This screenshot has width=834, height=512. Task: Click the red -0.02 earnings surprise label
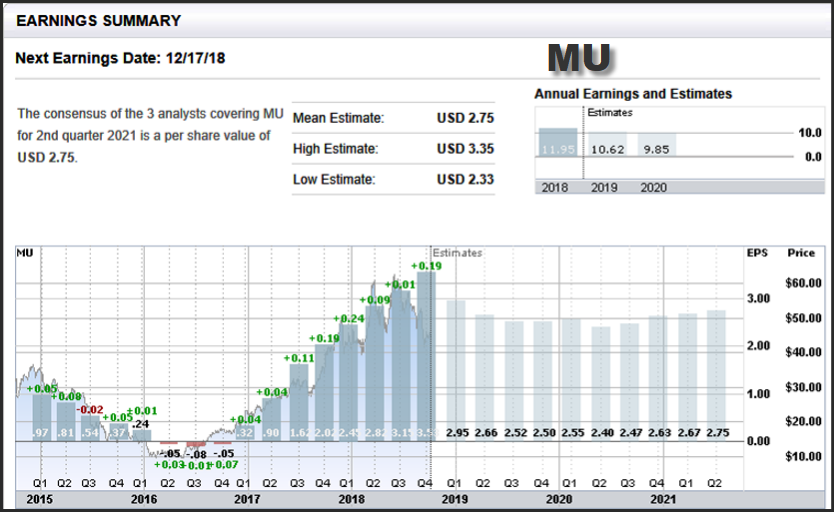point(90,409)
